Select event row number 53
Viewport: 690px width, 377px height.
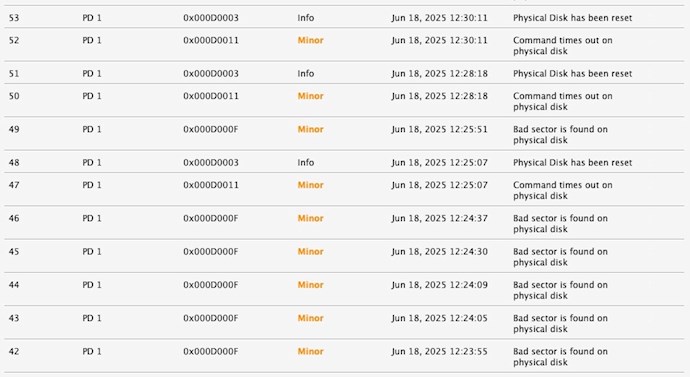(345, 18)
